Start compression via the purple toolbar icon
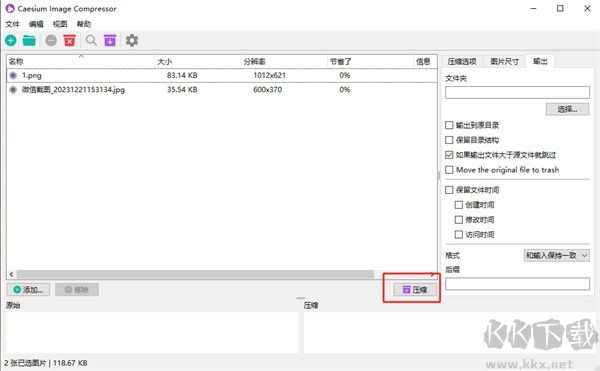The image size is (600, 371). [110, 40]
